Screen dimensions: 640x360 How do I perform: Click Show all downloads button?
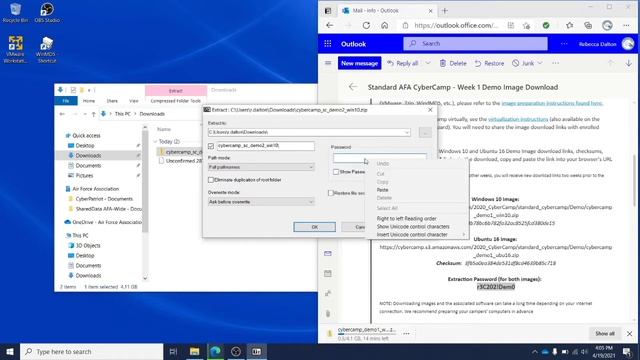click(605, 333)
